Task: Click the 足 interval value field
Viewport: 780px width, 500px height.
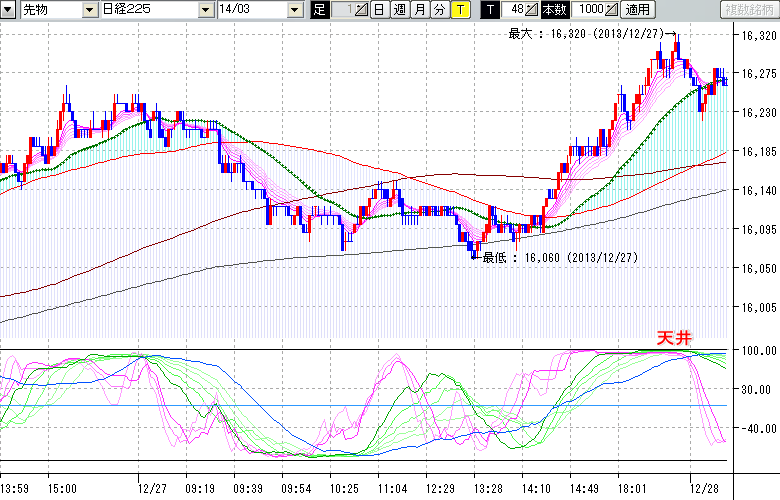Action: pyautogui.click(x=341, y=10)
